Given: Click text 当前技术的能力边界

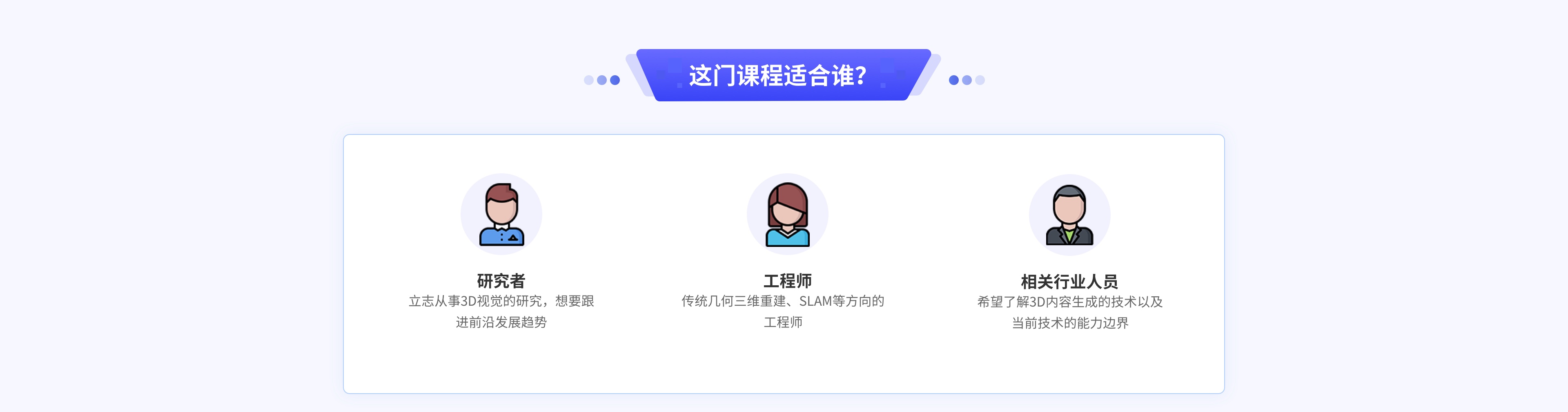Looking at the screenshot, I should (1069, 323).
